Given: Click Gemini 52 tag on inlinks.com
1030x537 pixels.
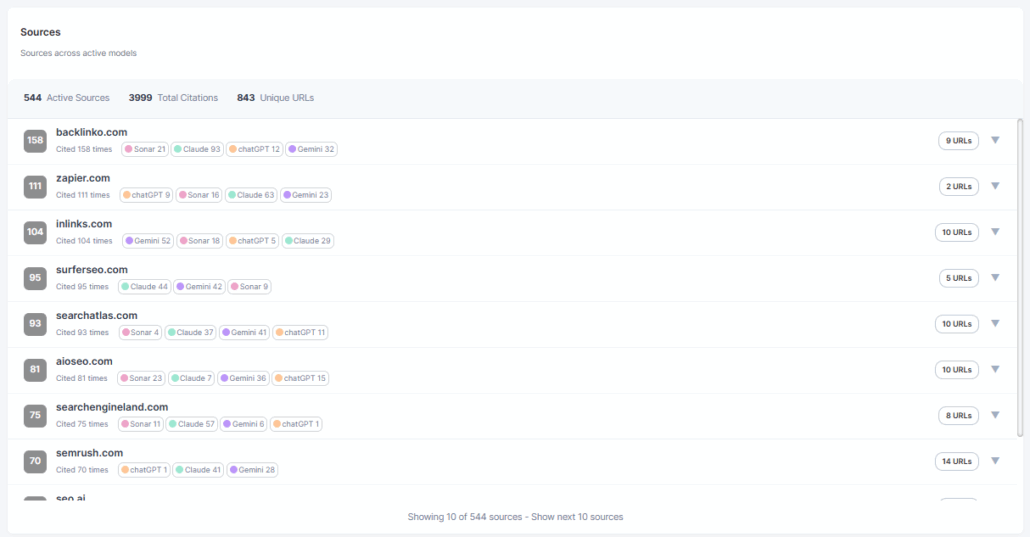Looking at the screenshot, I should (148, 241).
